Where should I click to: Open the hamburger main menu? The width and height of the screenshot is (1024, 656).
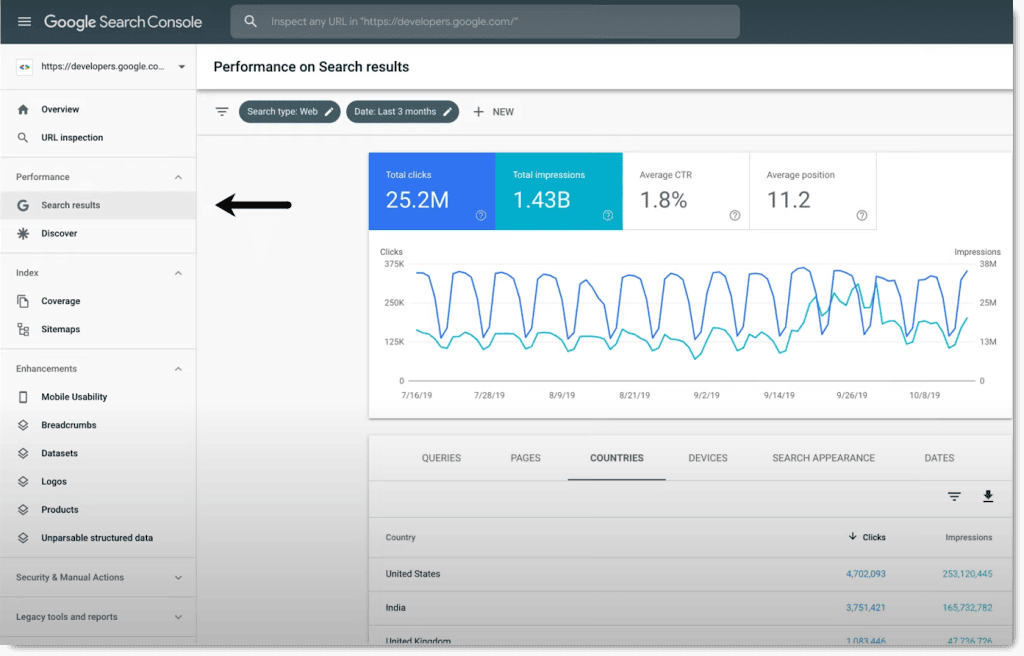pos(24,22)
